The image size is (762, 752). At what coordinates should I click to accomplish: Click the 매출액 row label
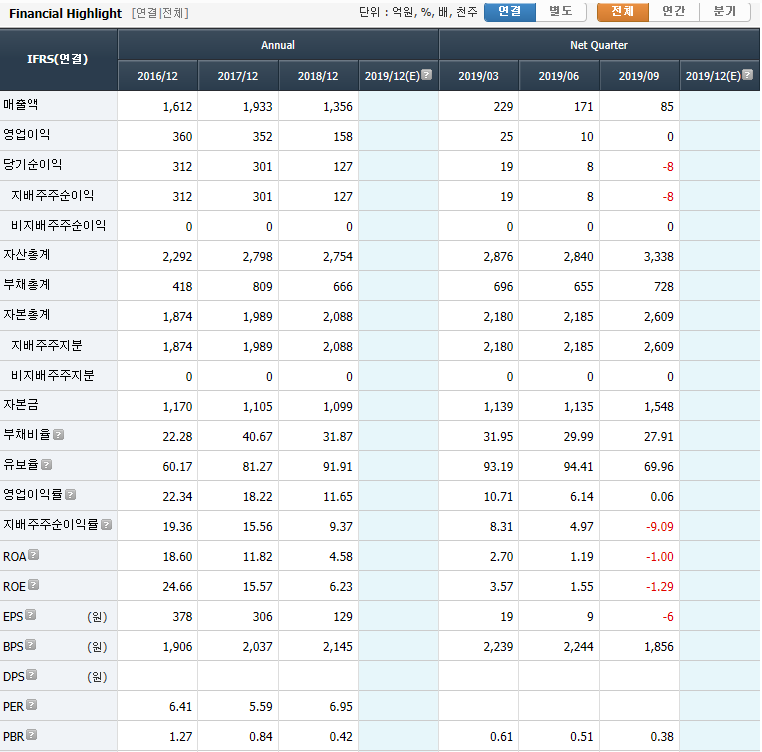pyautogui.click(x=20, y=105)
